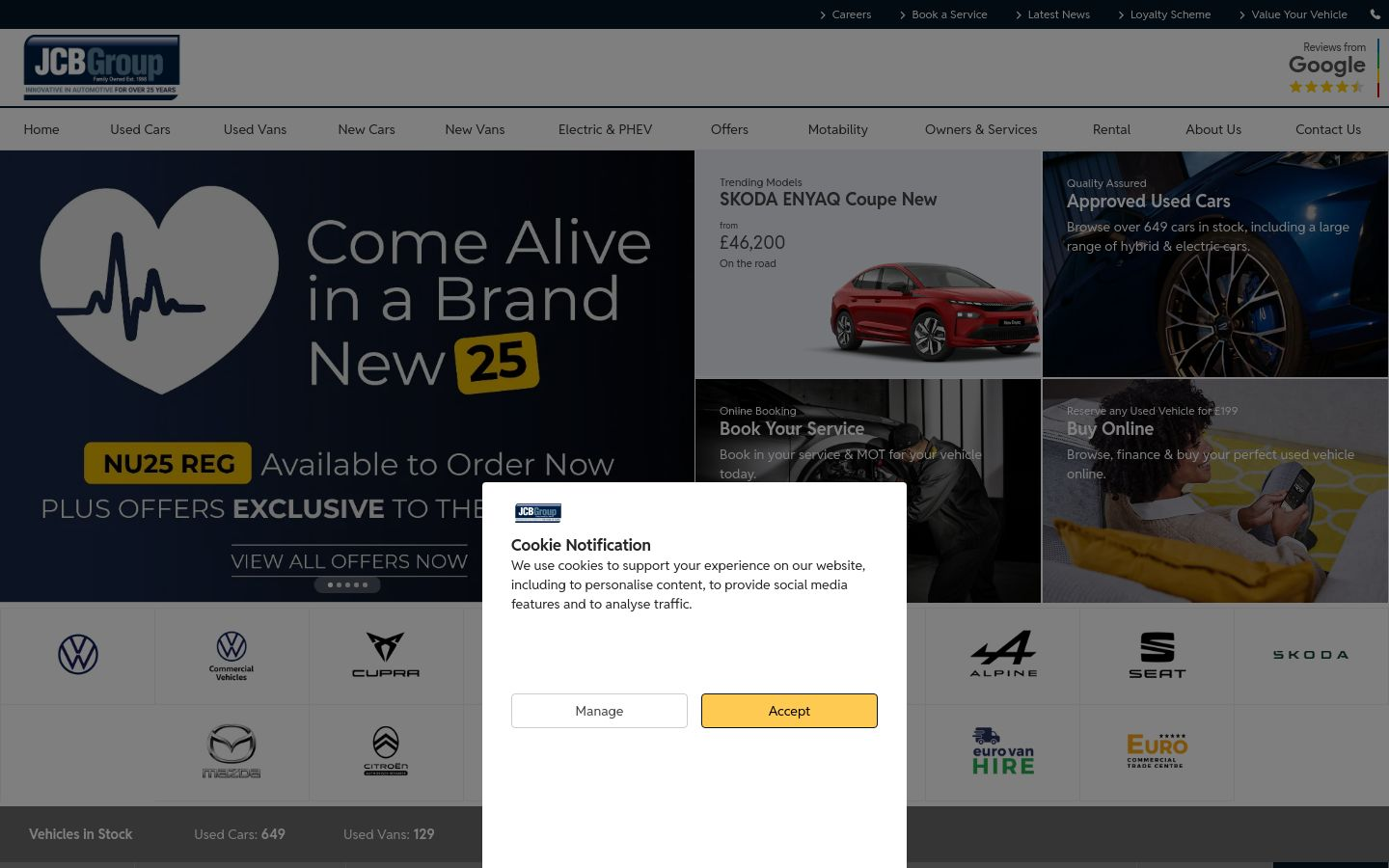Viewport: 1389px width, 868px height.
Task: Open Google reviews star rating badge
Action: (x=1333, y=68)
